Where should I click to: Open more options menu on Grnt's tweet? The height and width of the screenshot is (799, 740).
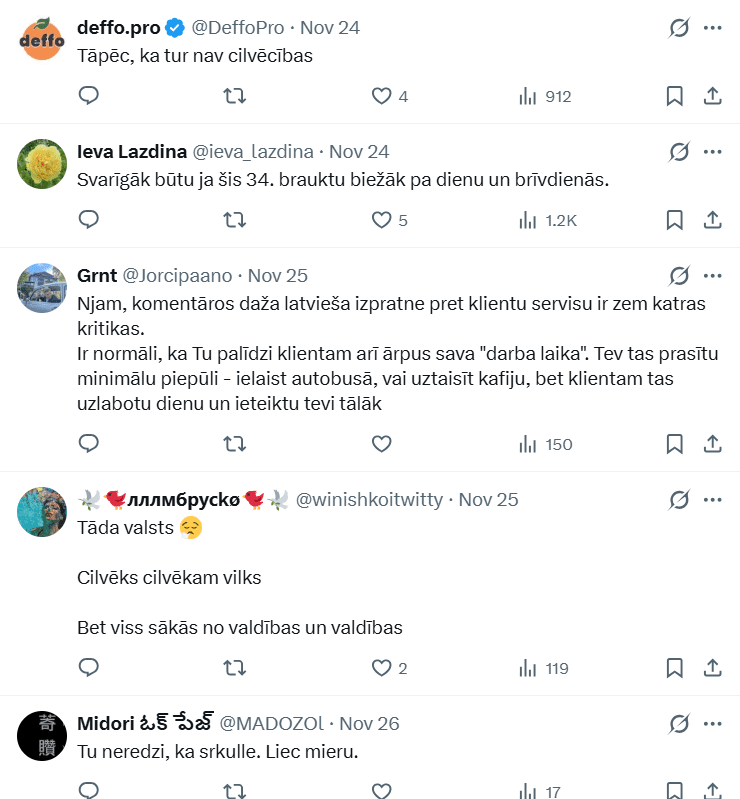tap(713, 276)
